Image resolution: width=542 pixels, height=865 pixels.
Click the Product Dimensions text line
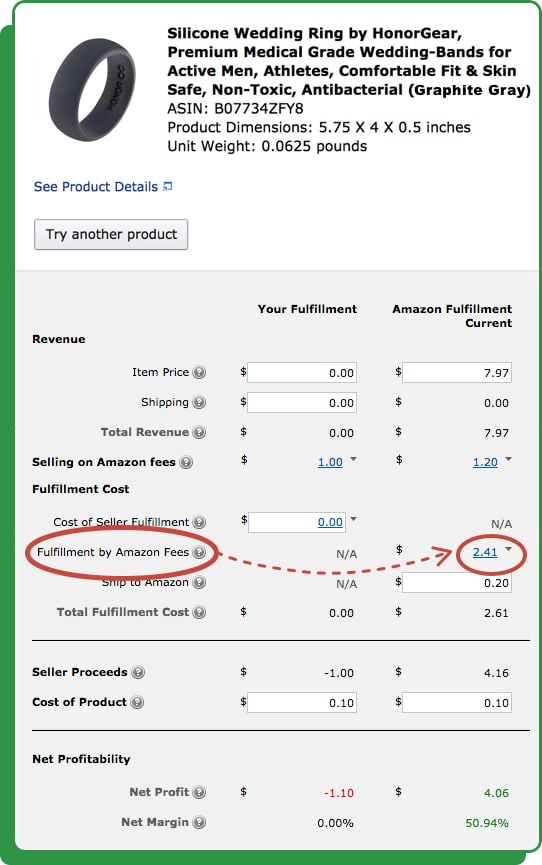(319, 127)
